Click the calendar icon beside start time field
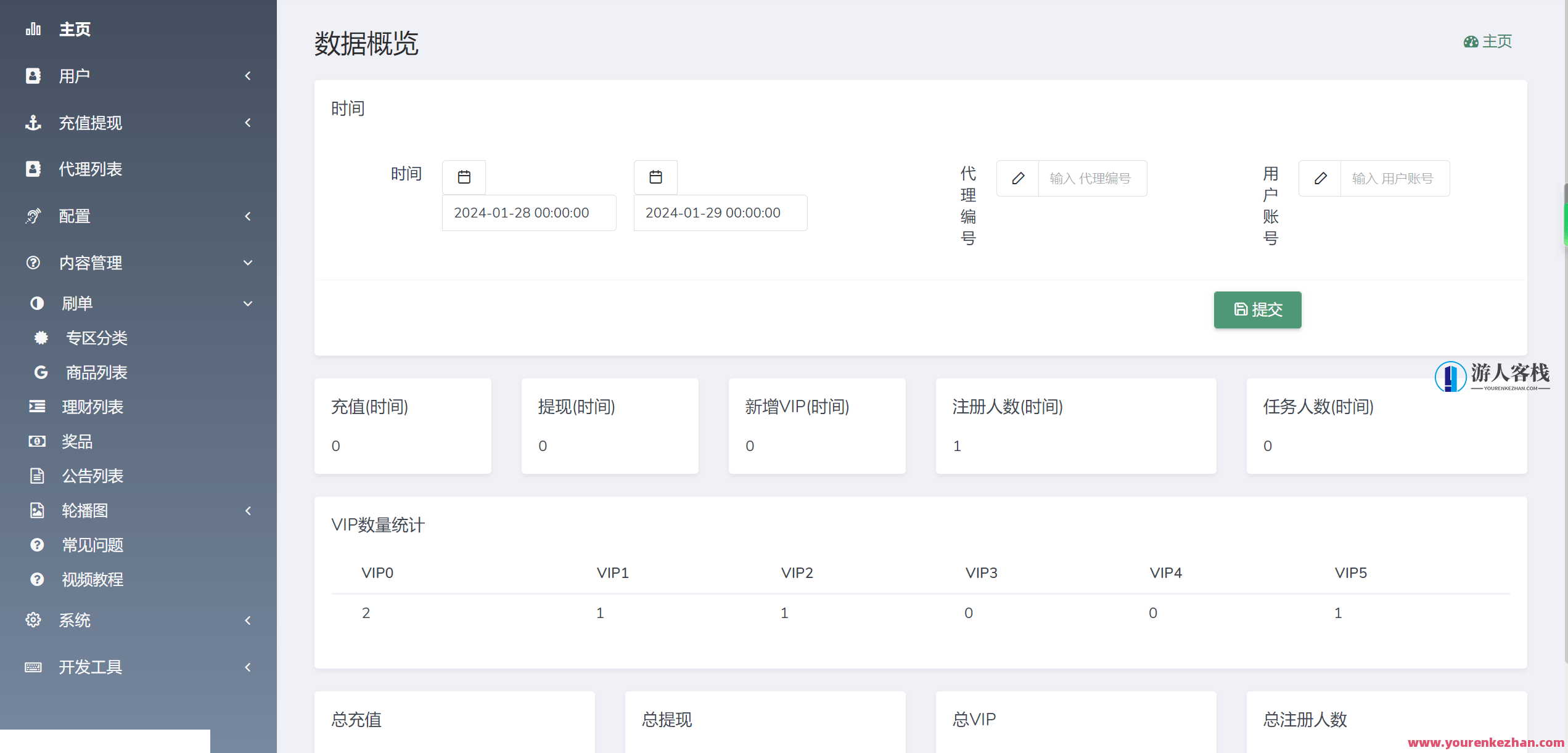This screenshot has height=753, width=1568. tap(464, 177)
